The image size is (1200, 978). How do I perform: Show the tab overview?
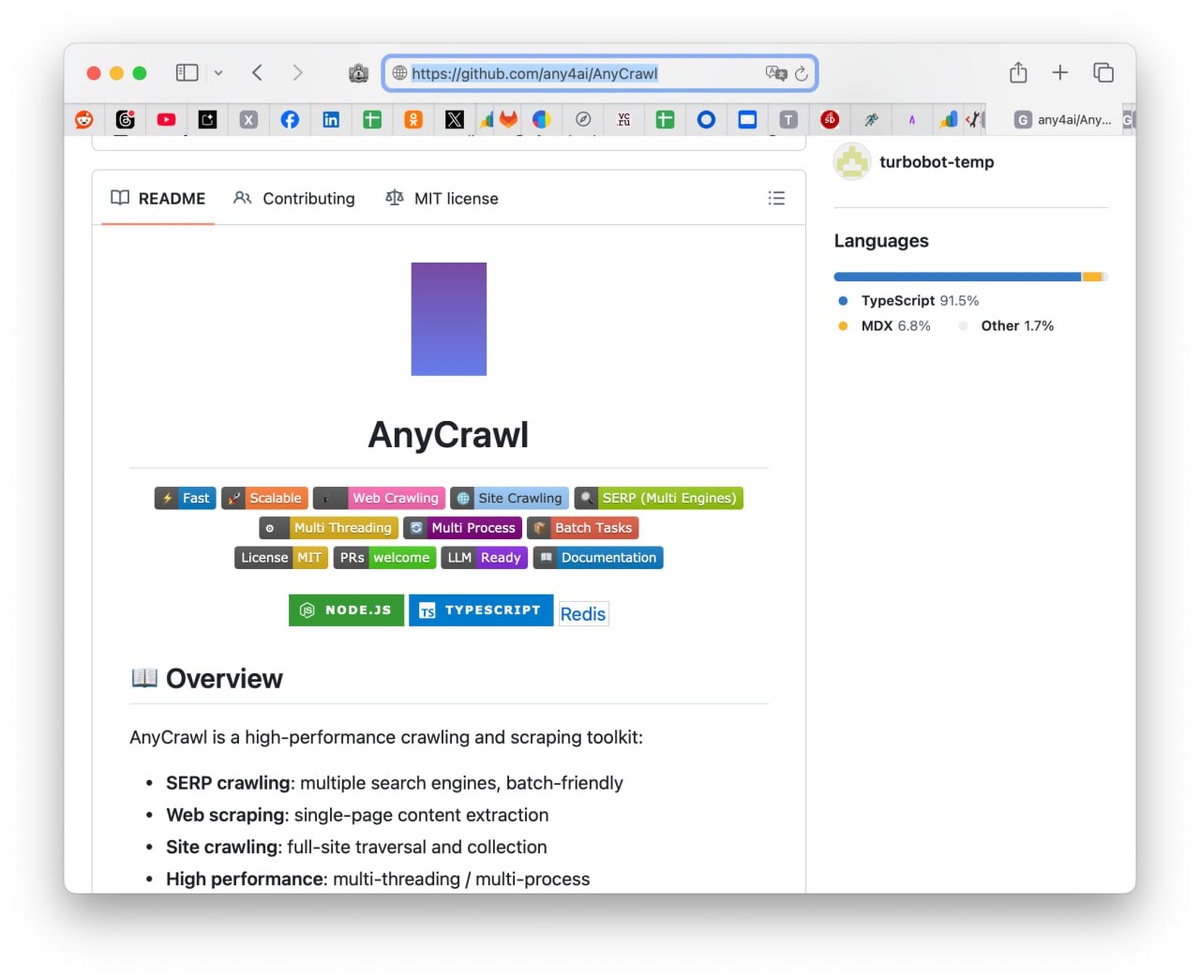pyautogui.click(x=1103, y=72)
